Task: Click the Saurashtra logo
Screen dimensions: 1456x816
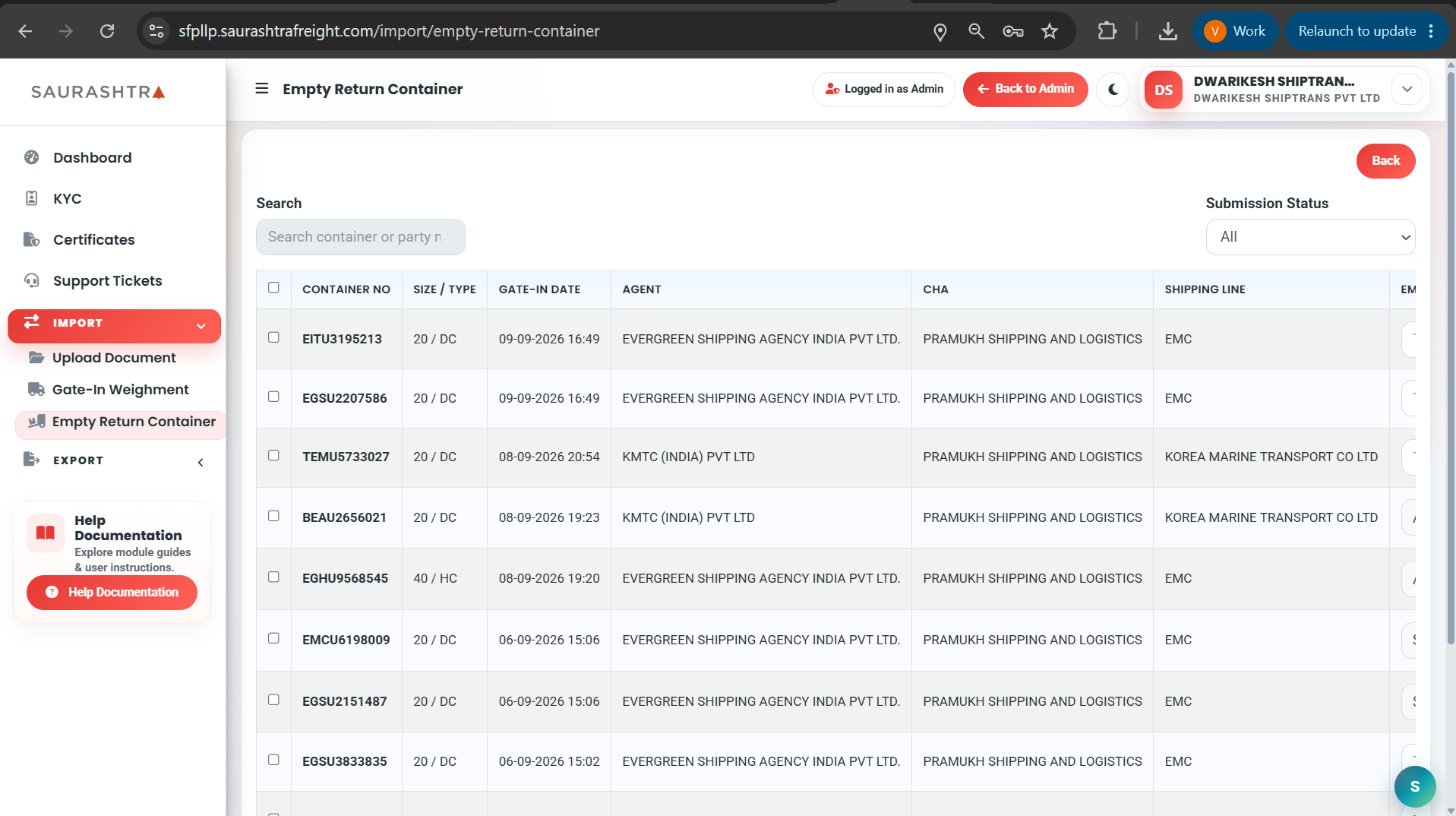Action: tap(98, 92)
